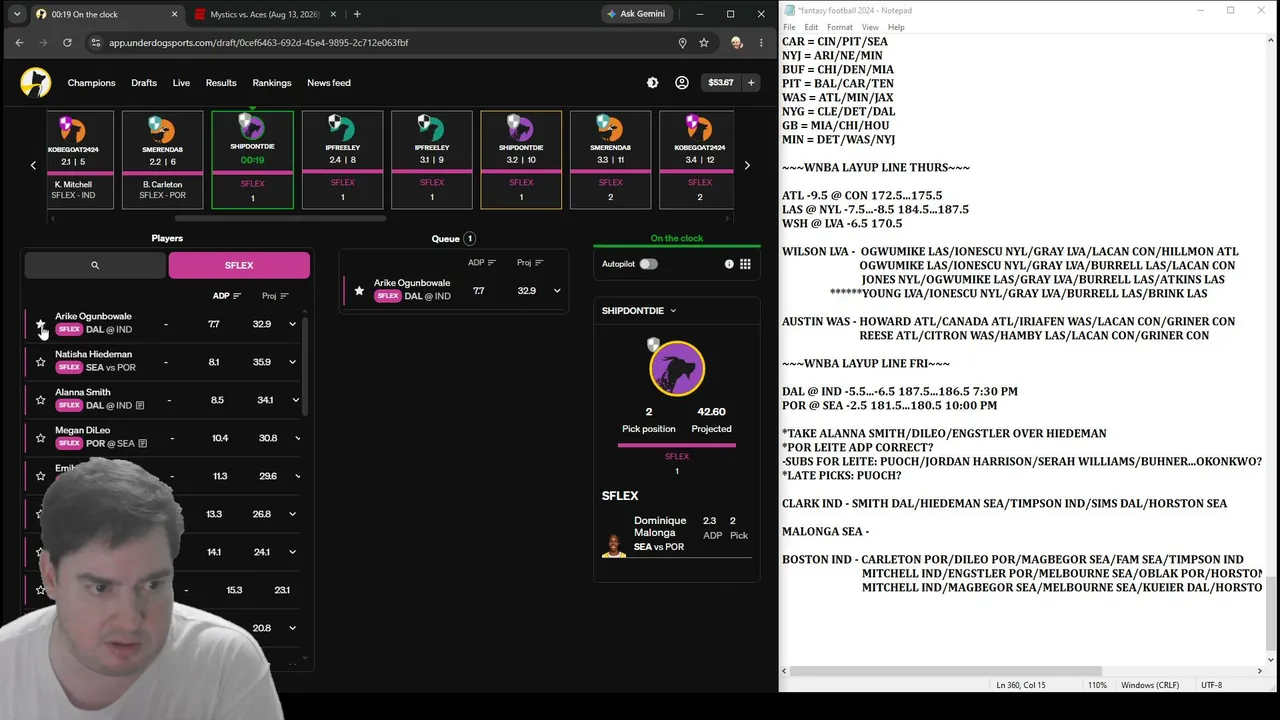Bookmark this page with the star icon
Screen dimensions: 1280x720
704,43
